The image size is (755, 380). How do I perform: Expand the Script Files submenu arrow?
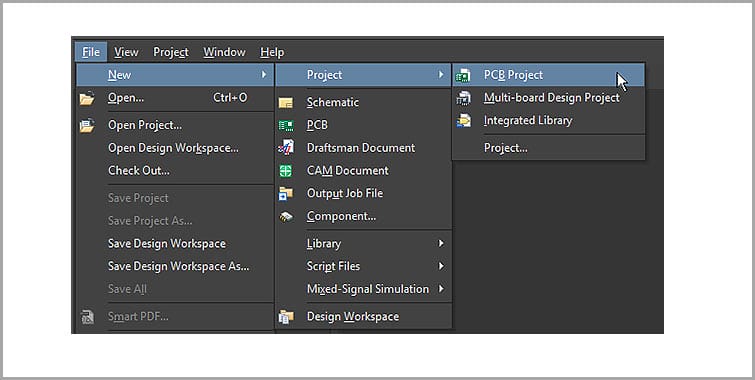point(441,266)
